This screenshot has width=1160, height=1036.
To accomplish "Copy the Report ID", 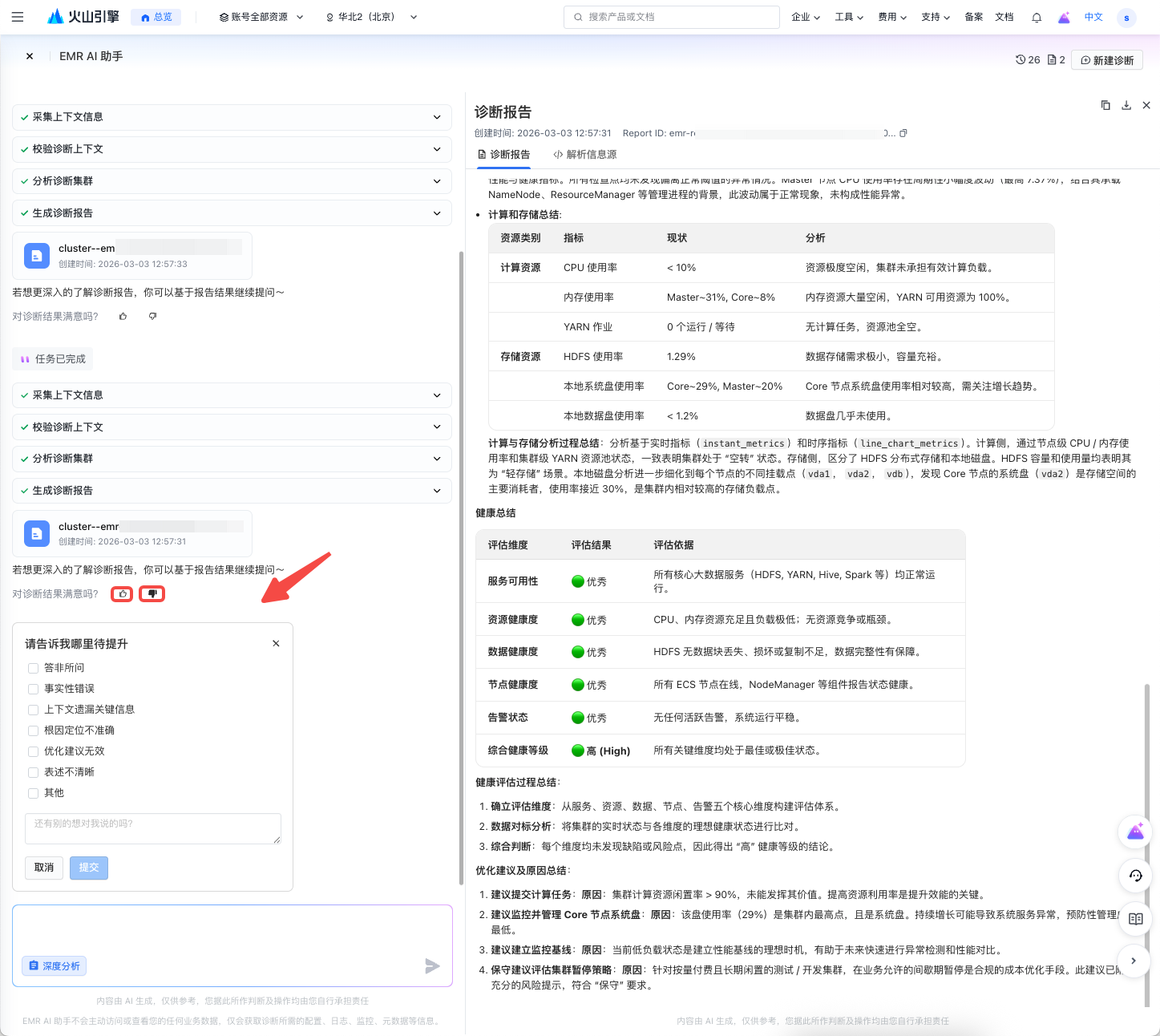I will (903, 133).
